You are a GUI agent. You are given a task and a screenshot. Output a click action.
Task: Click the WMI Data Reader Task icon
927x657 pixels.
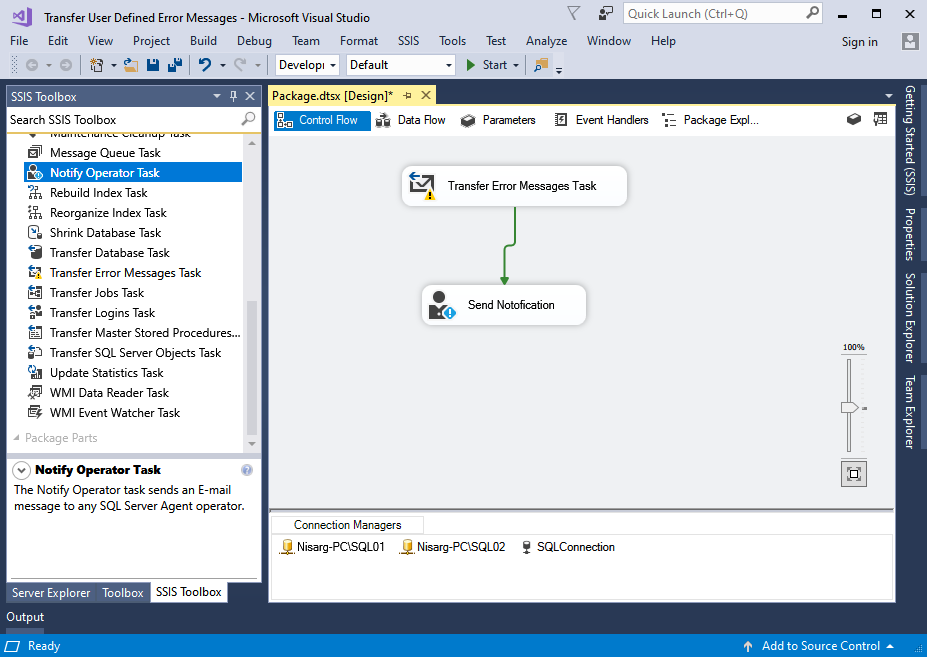click(35, 392)
